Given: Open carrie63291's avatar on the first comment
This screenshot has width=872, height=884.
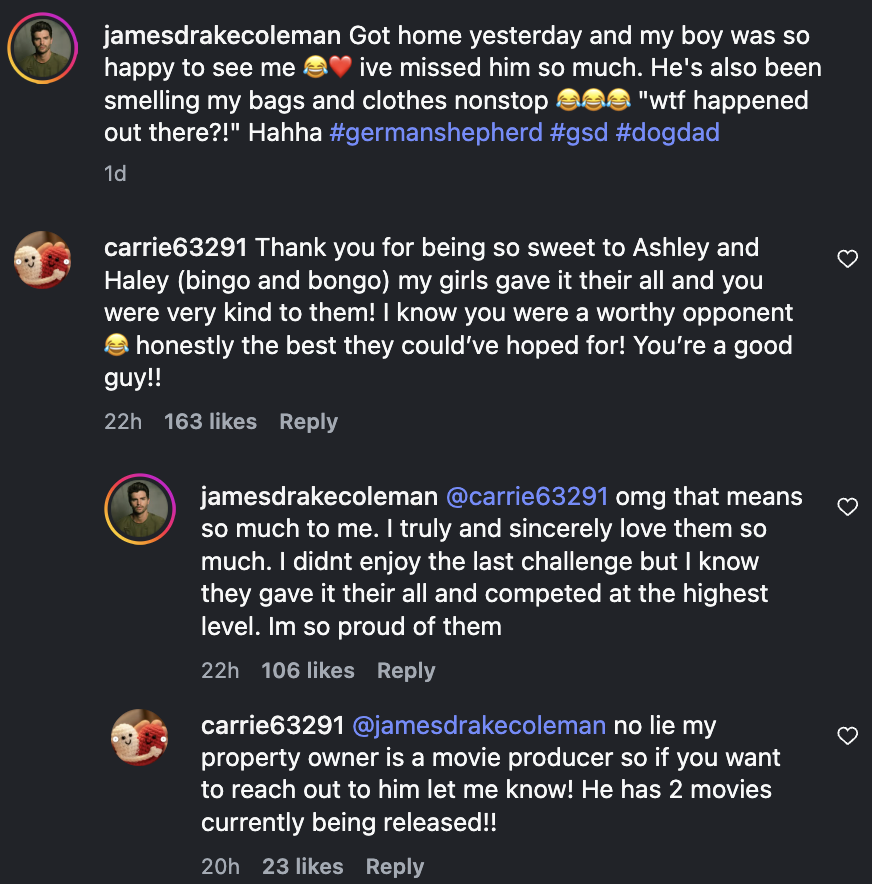Looking at the screenshot, I should click(42, 259).
